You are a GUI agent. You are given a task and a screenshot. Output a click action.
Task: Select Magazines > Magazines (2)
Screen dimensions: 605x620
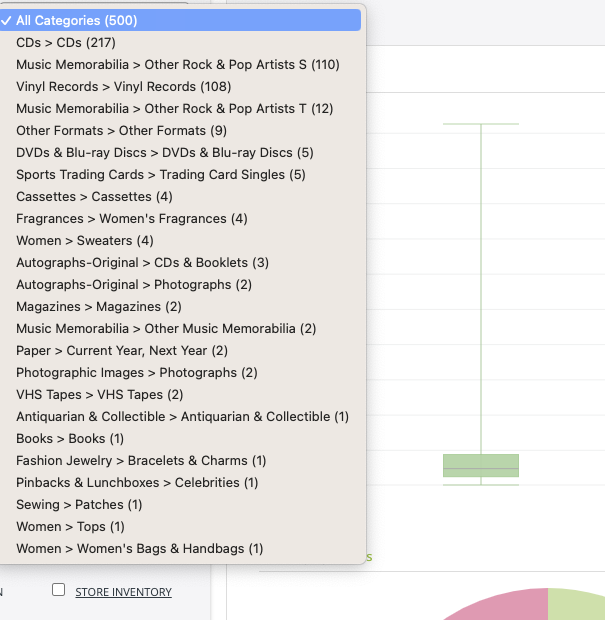click(180, 307)
